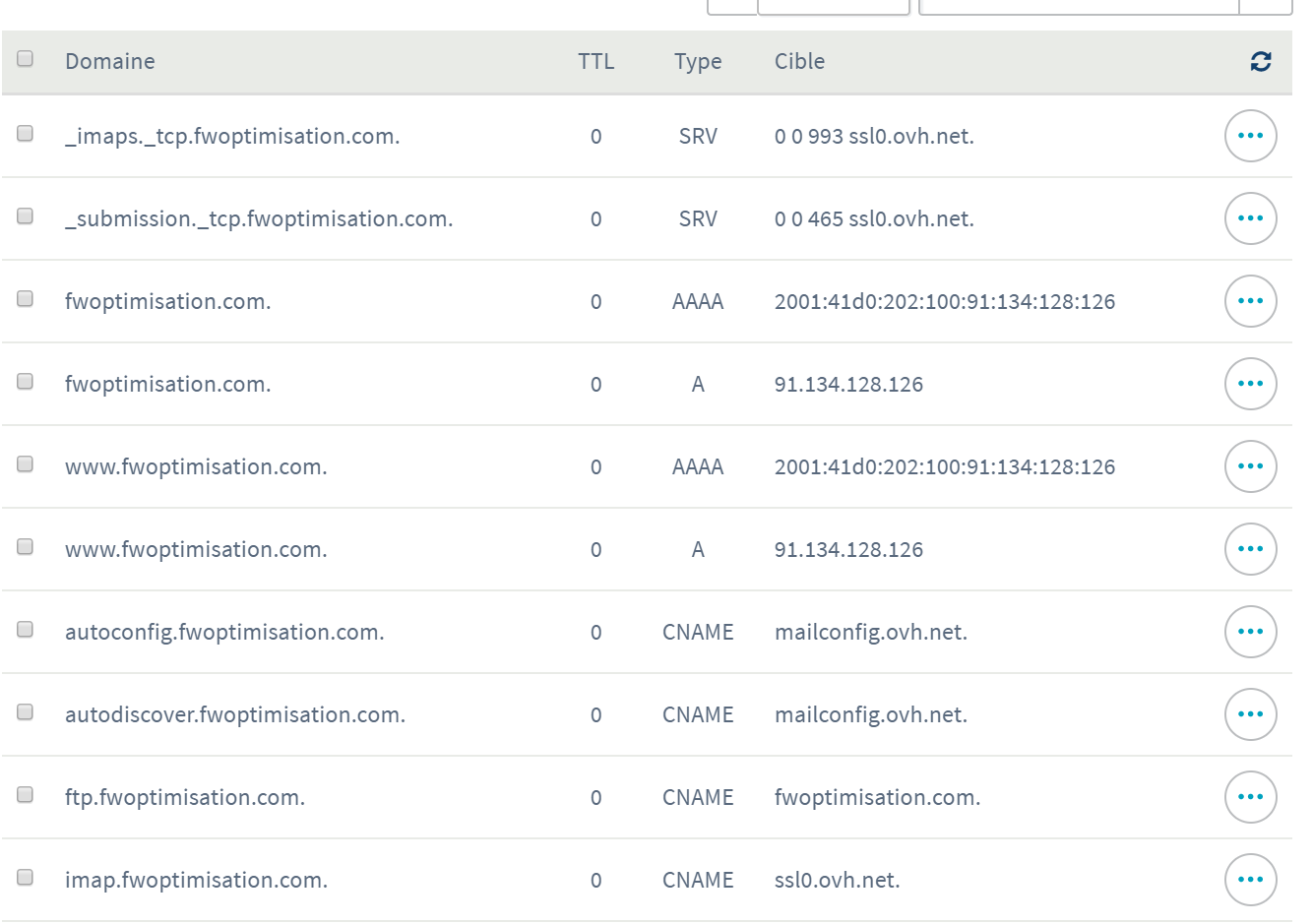The height and width of the screenshot is (924, 1313).
Task: Select the www.fwoptimisation.com A record checkbox
Action: point(26,547)
